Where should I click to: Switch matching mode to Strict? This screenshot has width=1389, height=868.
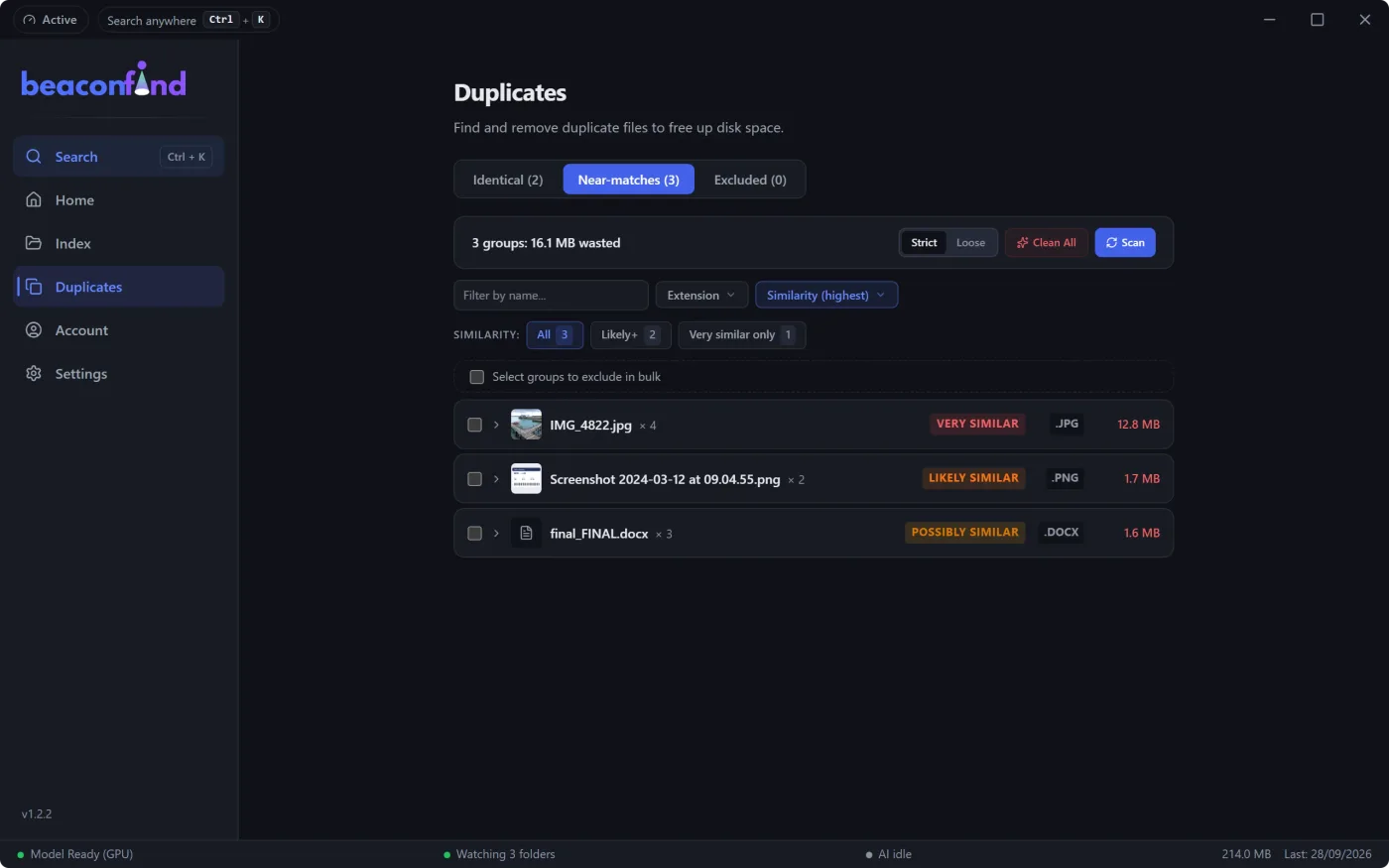coord(924,243)
